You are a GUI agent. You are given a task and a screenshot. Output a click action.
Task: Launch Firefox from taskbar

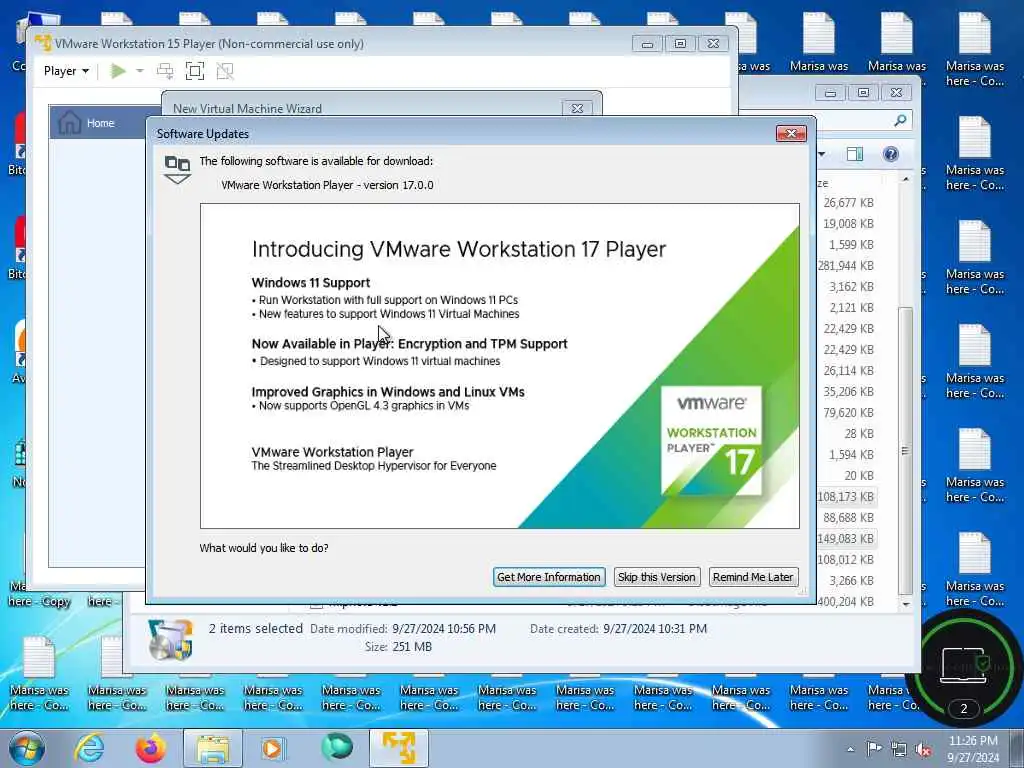(150, 748)
